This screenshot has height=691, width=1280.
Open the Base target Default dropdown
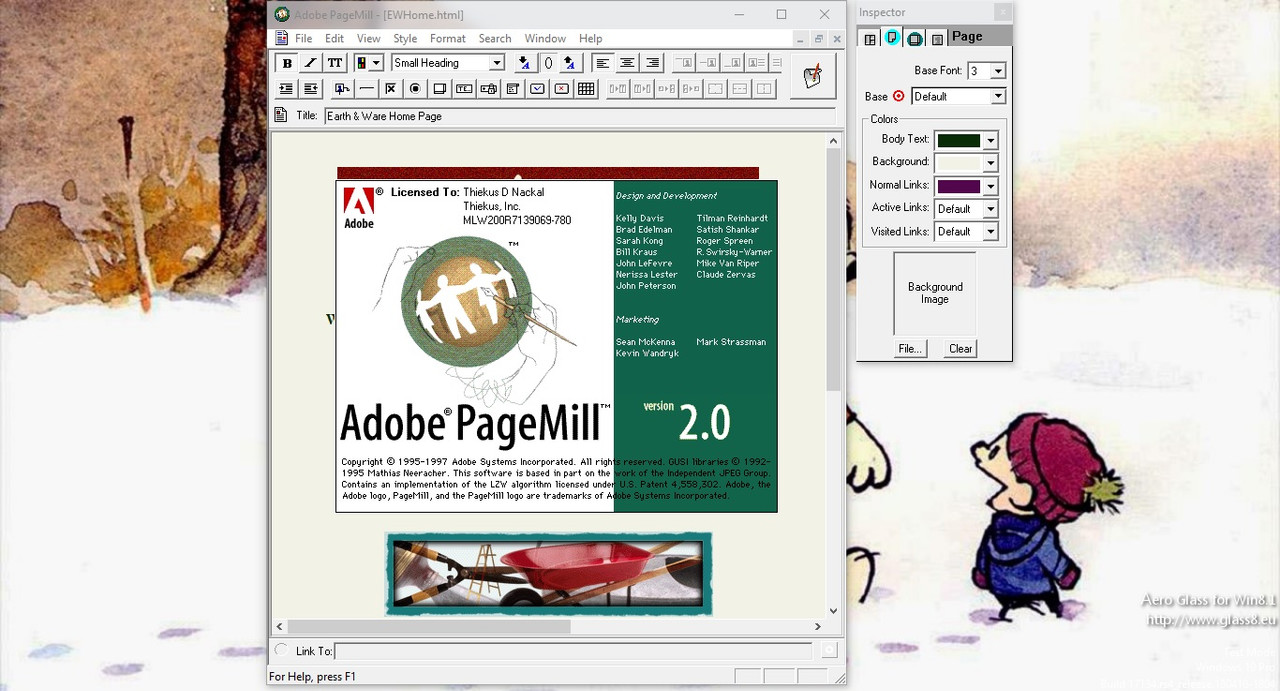[x=998, y=96]
